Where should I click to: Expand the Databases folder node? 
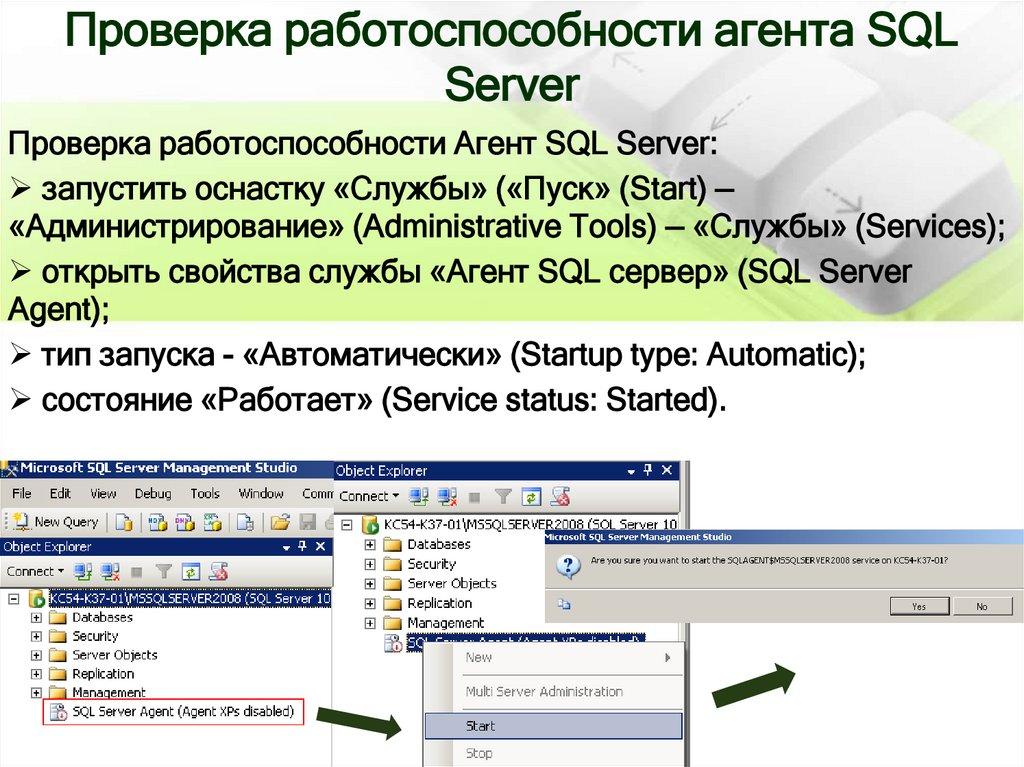(x=370, y=545)
